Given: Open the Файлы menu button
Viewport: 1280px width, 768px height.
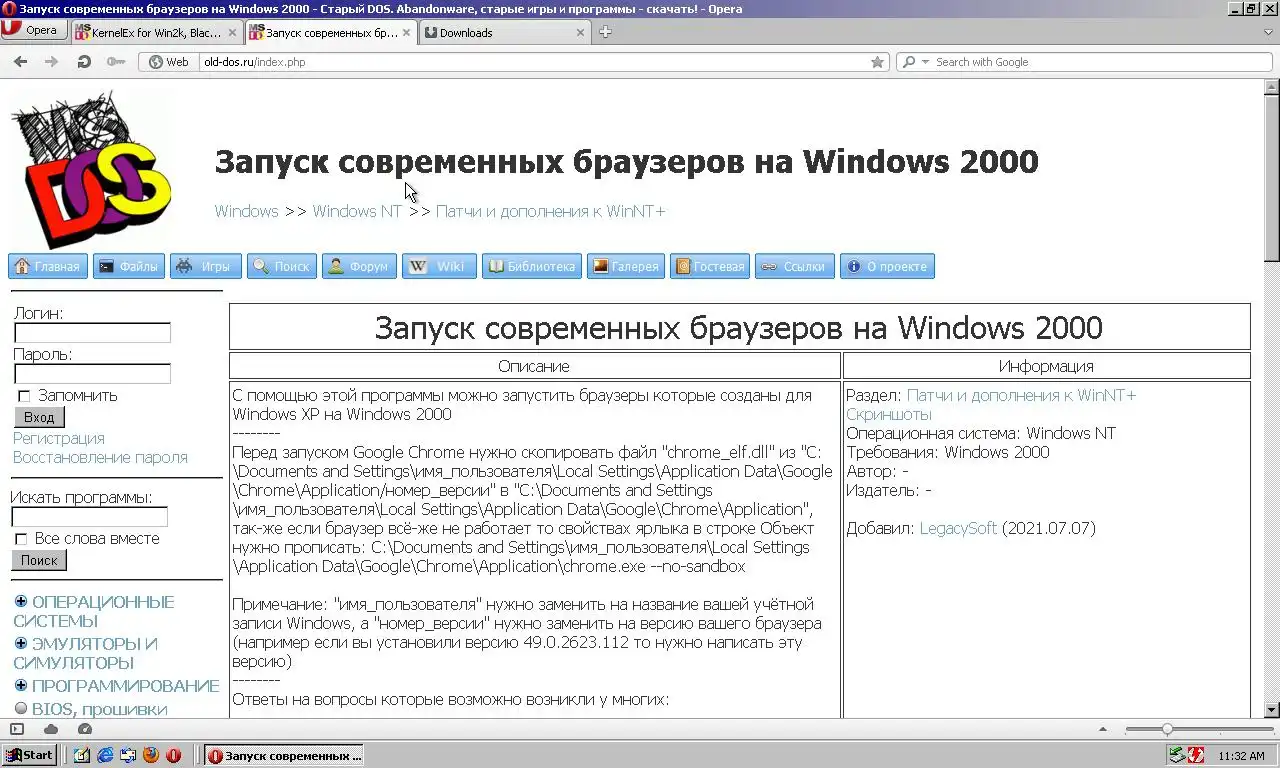Looking at the screenshot, I should [x=129, y=266].
